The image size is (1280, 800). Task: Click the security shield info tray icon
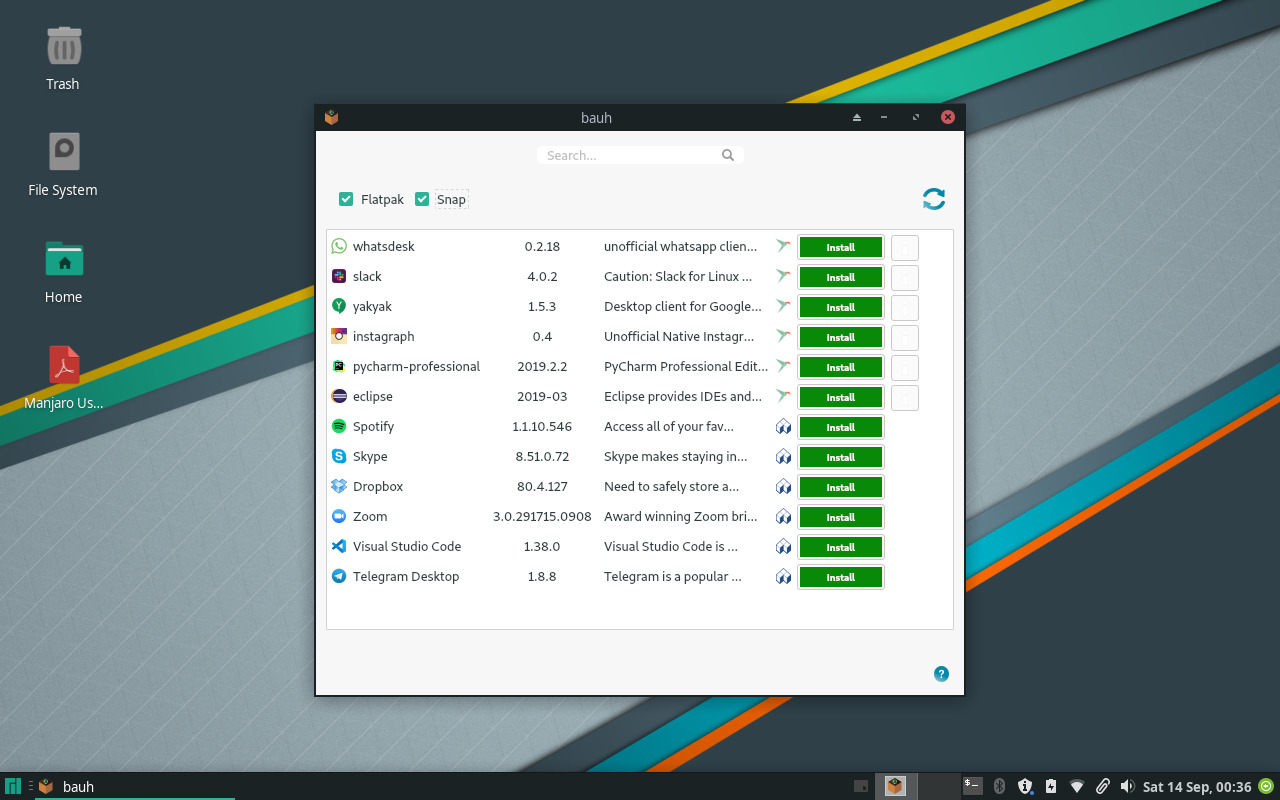click(x=1024, y=786)
